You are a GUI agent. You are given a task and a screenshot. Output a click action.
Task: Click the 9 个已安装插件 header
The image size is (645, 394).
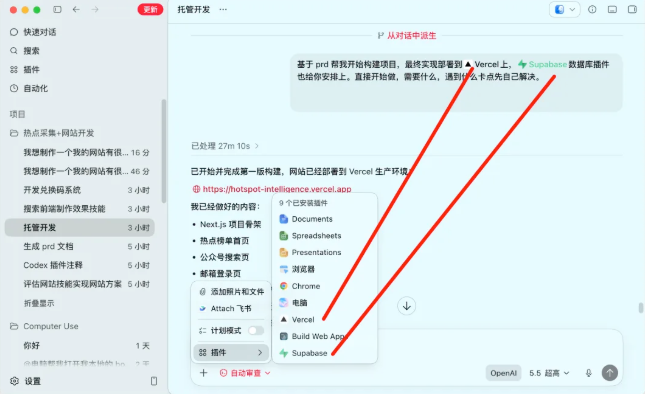[303, 203]
